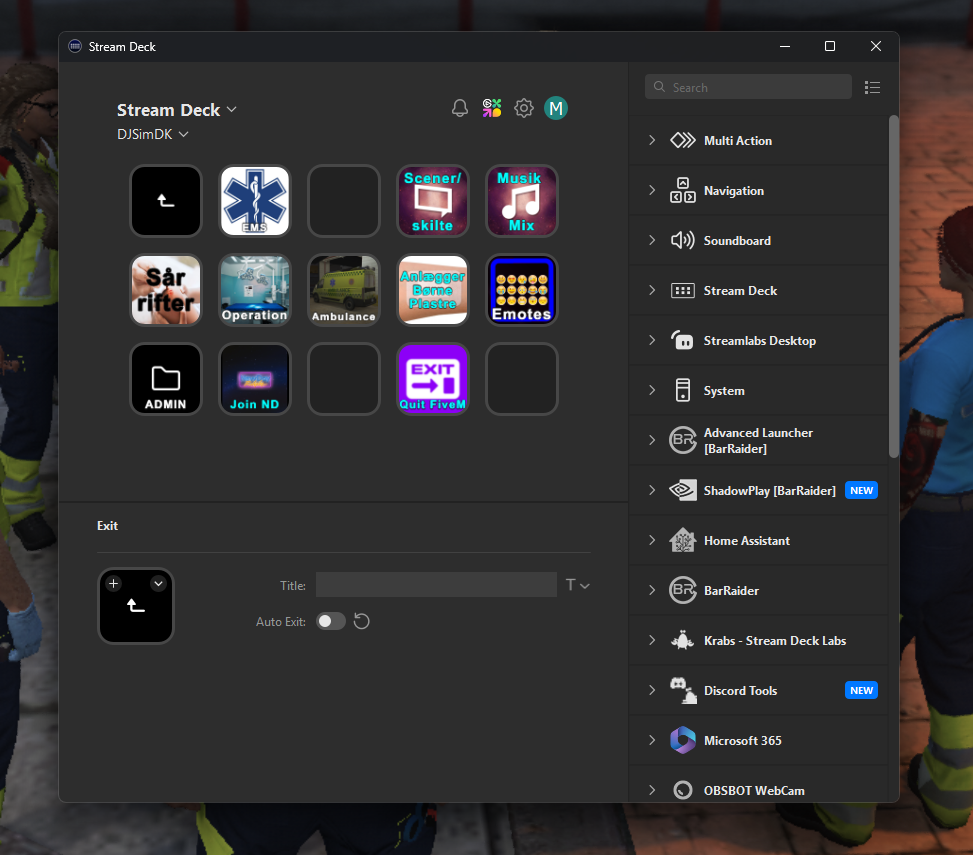Open the user account avatar M
The image size is (973, 855).
tap(556, 108)
